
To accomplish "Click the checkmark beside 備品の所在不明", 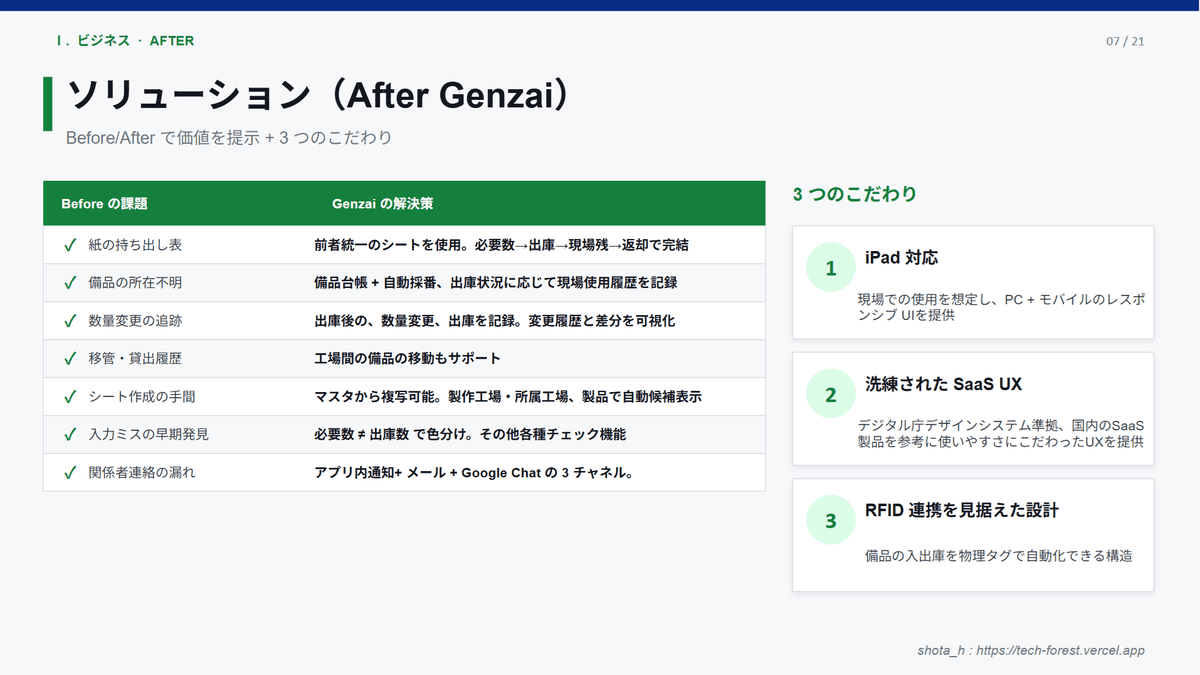I will pos(65,282).
